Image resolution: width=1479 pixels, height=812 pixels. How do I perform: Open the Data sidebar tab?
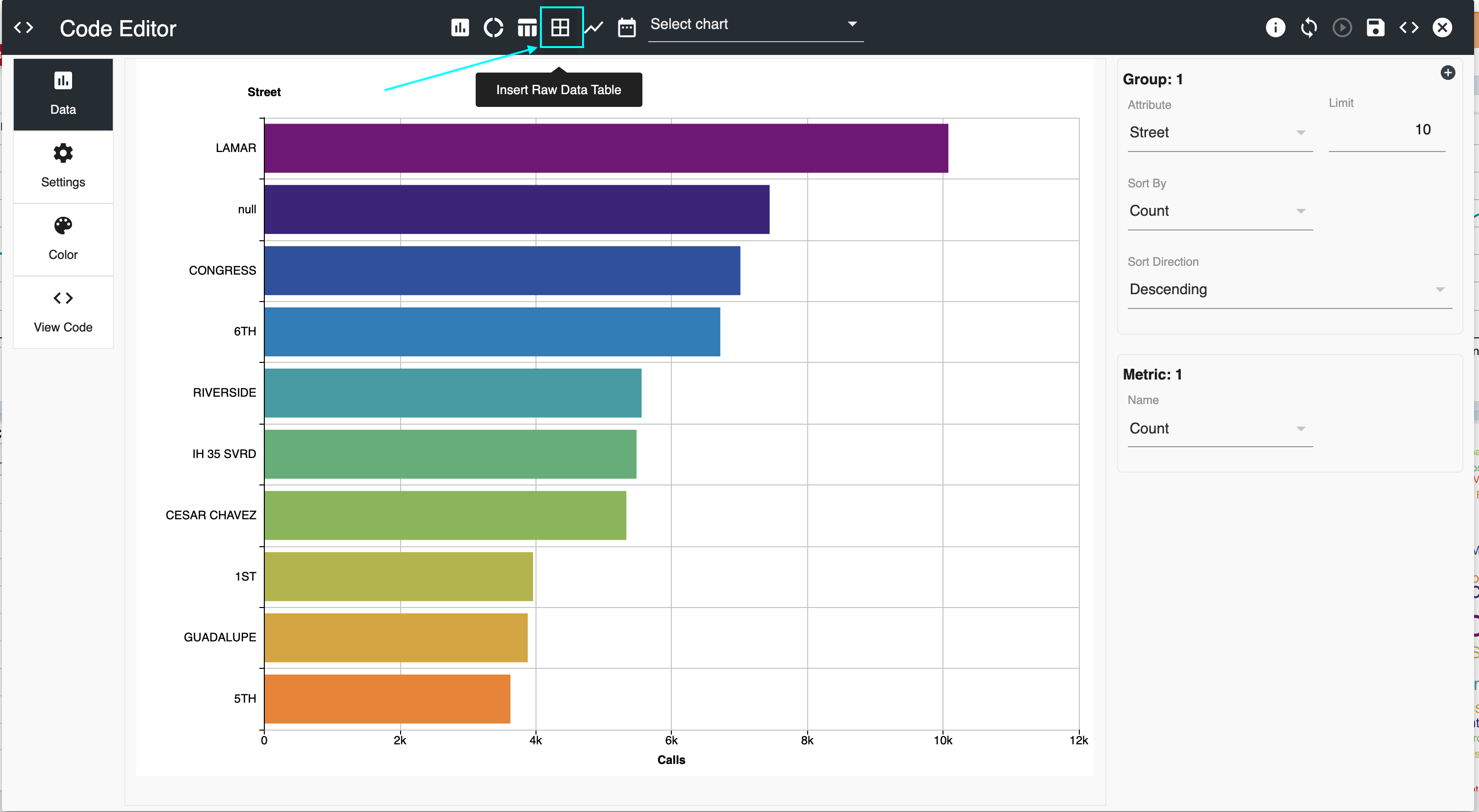click(x=63, y=94)
